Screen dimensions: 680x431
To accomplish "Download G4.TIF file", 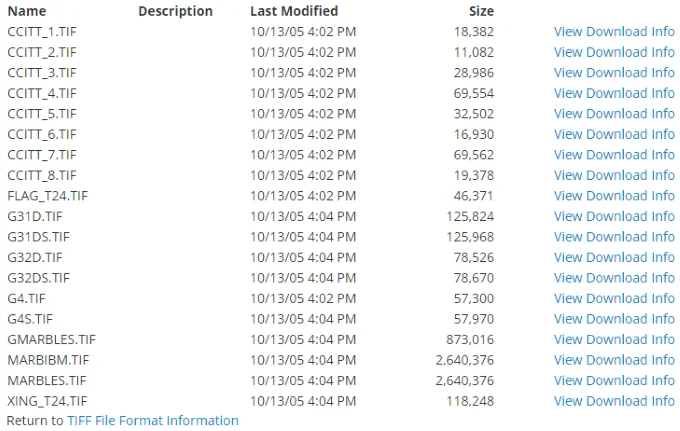I will pos(616,298).
